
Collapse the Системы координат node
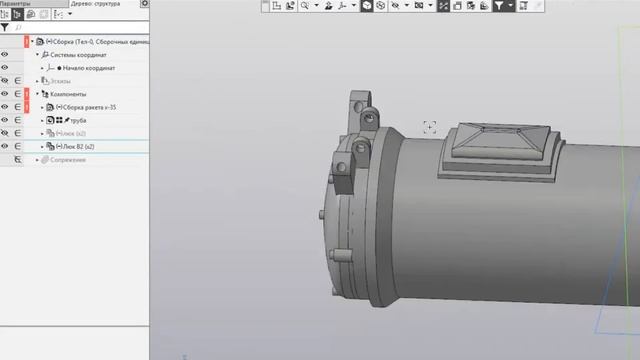point(37,55)
